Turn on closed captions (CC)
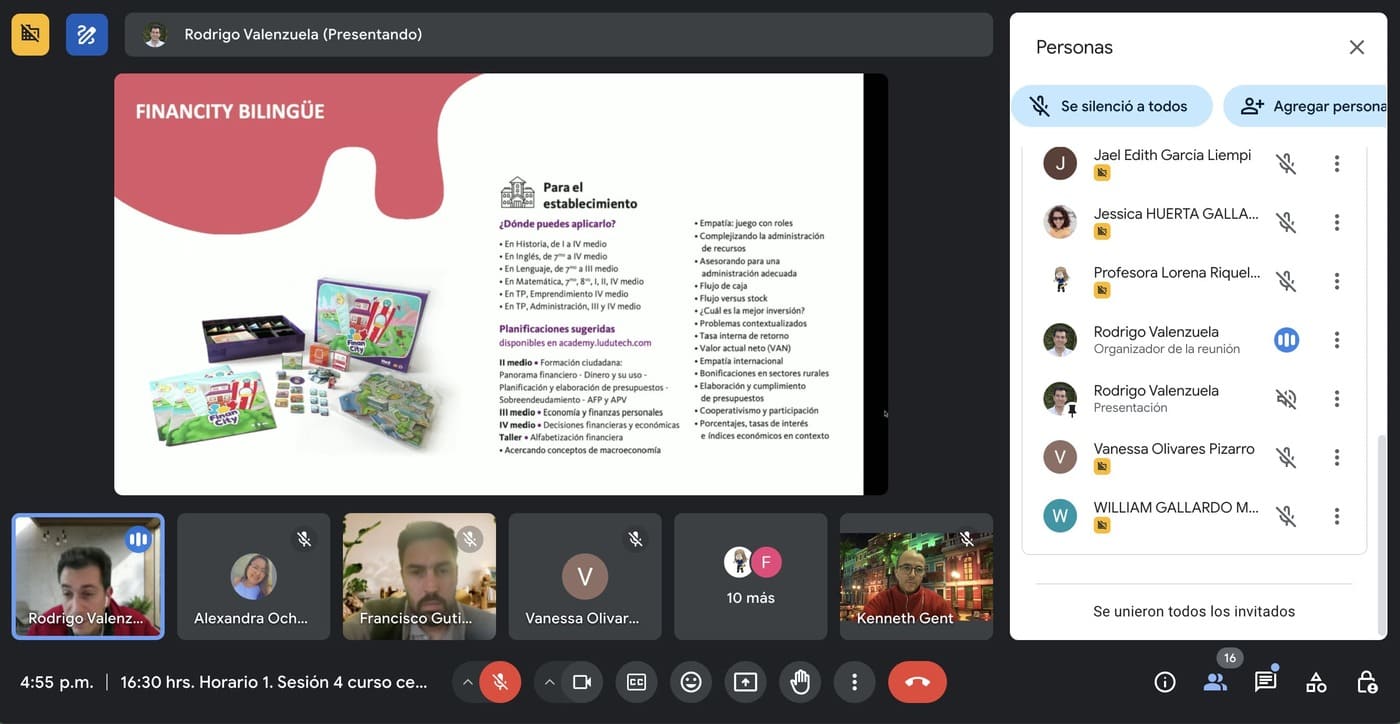The width and height of the screenshot is (1400, 724). pos(636,682)
